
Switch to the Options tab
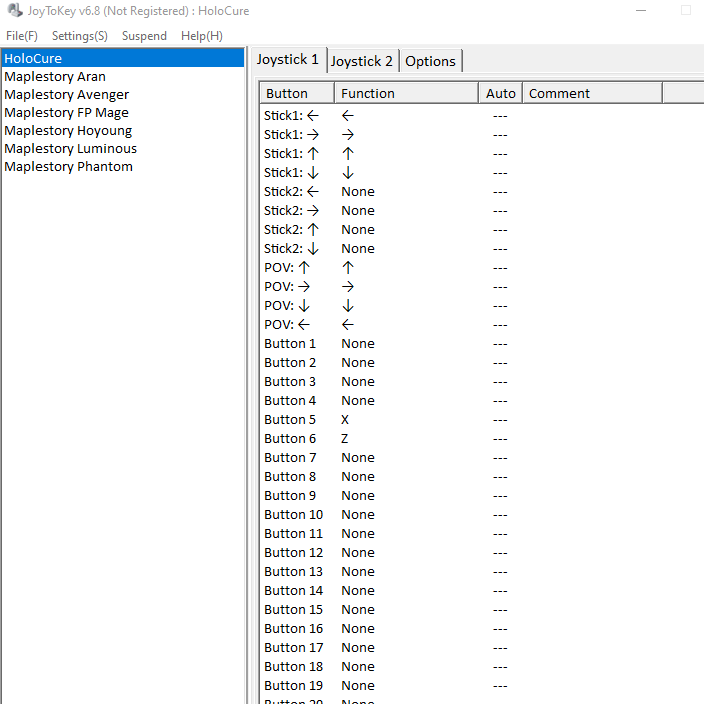pos(430,61)
